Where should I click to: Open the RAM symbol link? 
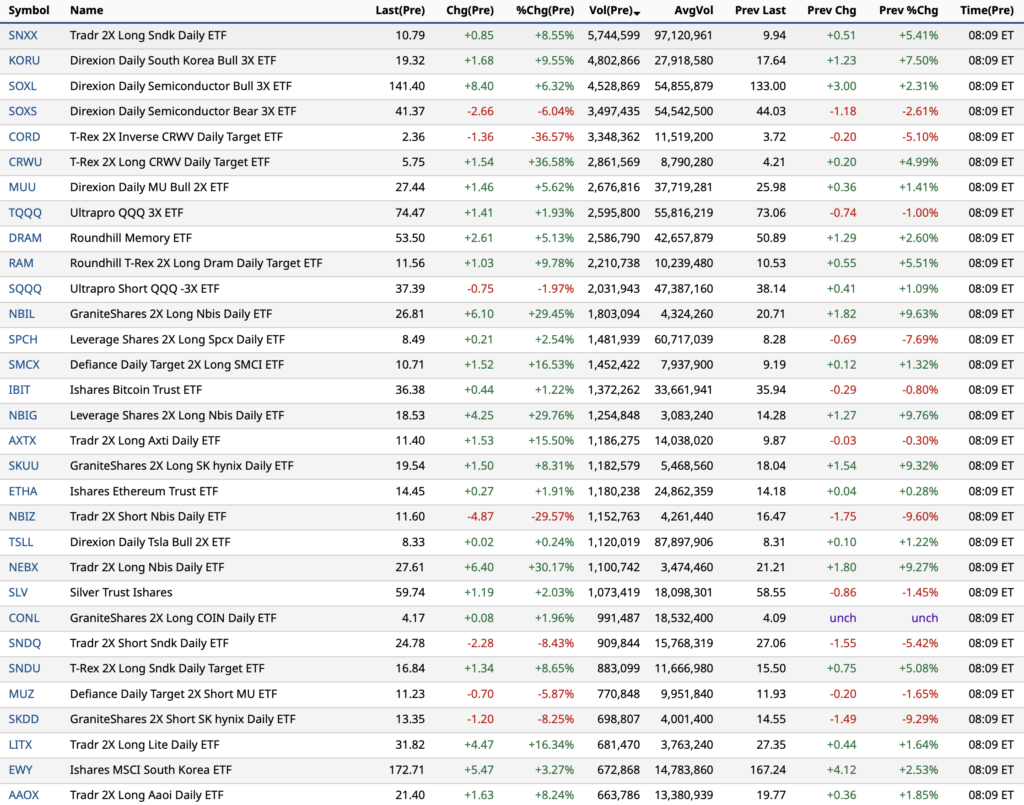click(21, 263)
